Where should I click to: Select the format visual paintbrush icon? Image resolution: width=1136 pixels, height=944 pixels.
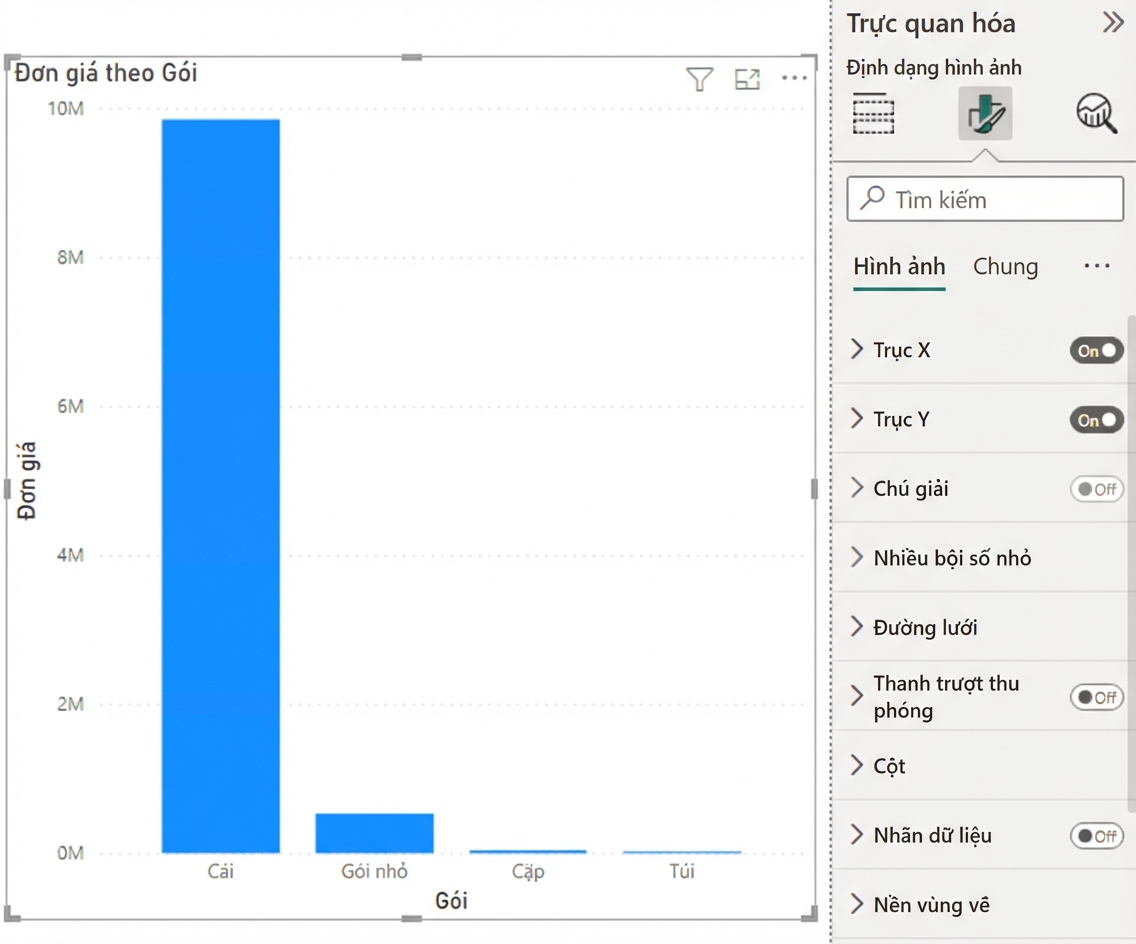(985, 114)
